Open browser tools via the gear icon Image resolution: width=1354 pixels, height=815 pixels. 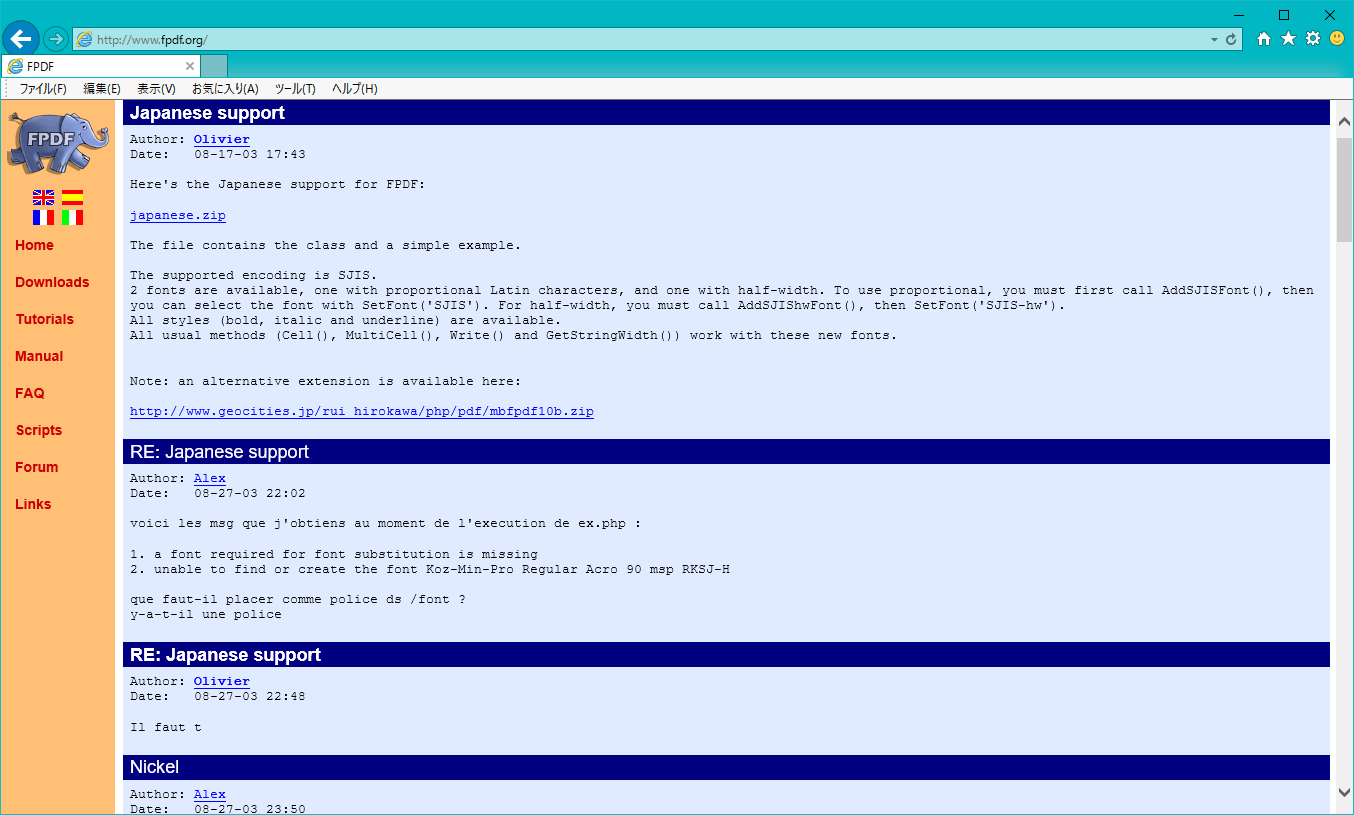click(1313, 39)
